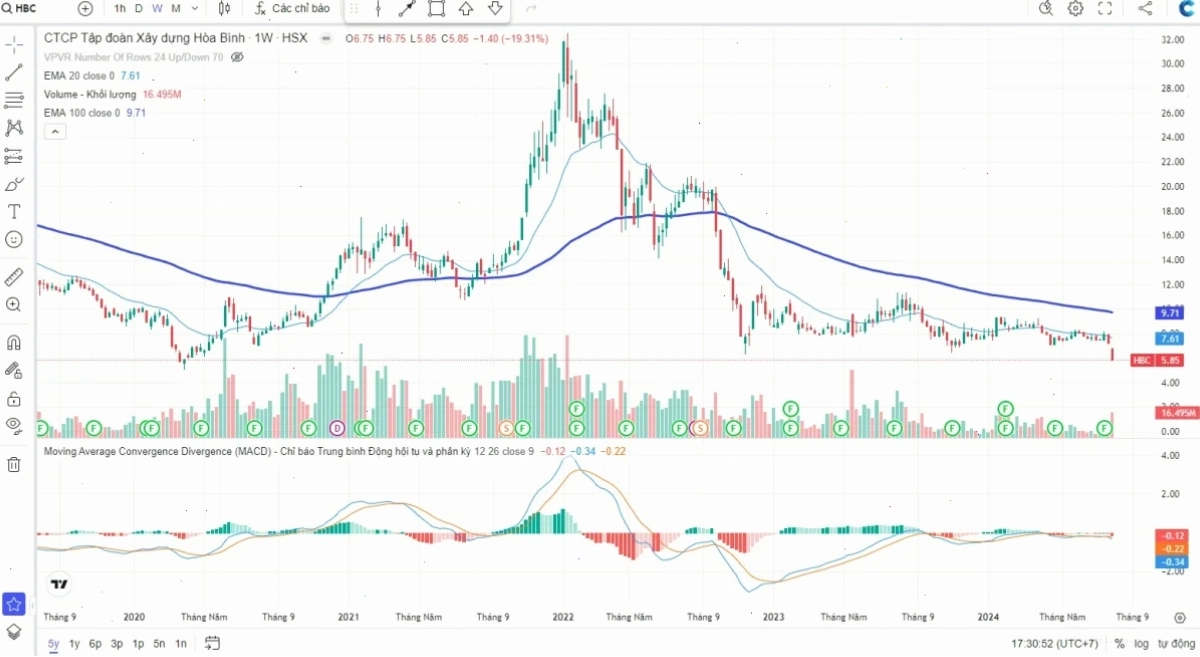
Task: Open chart settings gear icon
Action: click(x=1076, y=8)
